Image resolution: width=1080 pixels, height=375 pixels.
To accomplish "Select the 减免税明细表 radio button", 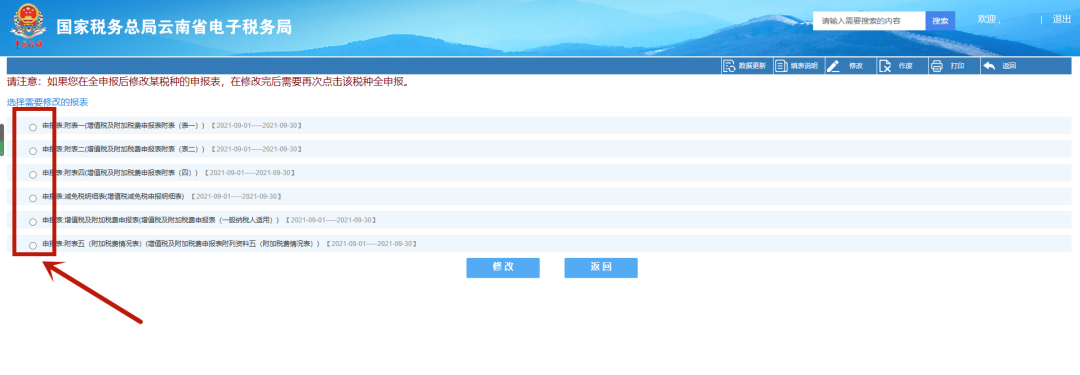I will [x=33, y=199].
